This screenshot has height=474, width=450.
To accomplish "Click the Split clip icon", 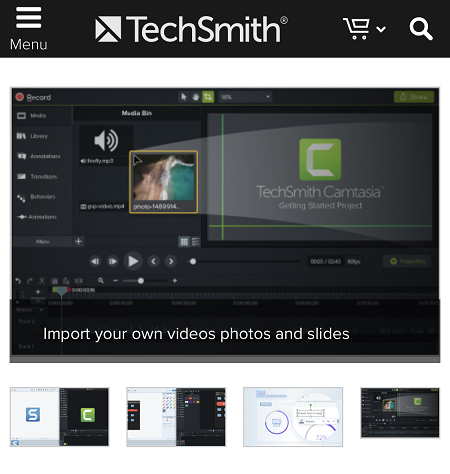I will 79,281.
